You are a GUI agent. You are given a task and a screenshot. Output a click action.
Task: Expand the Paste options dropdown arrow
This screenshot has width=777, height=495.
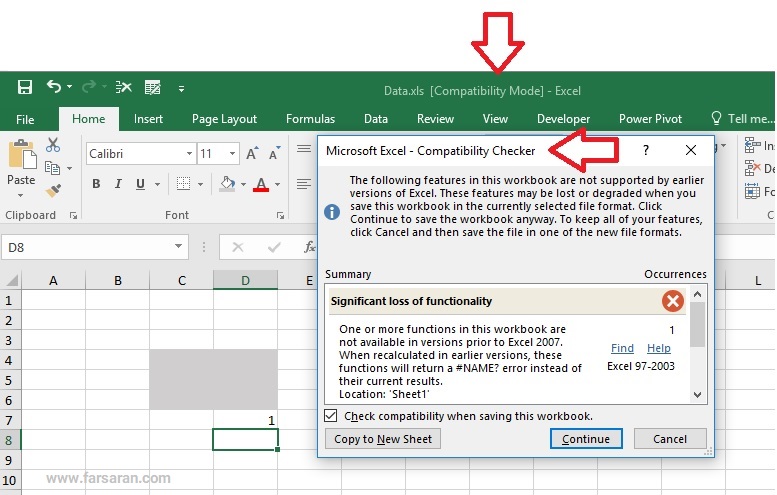click(21, 195)
